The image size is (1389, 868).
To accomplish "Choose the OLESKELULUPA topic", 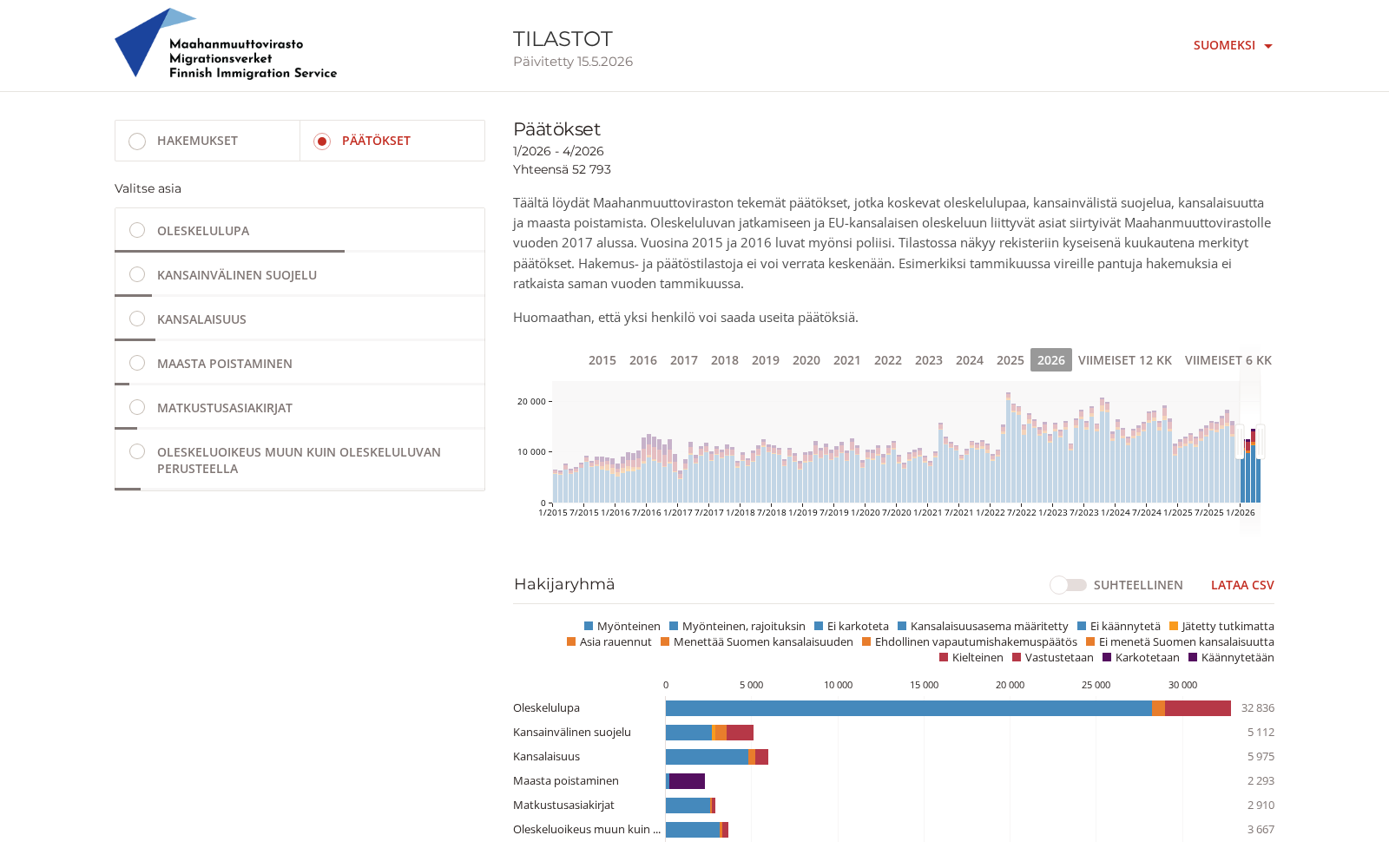I will (300, 230).
